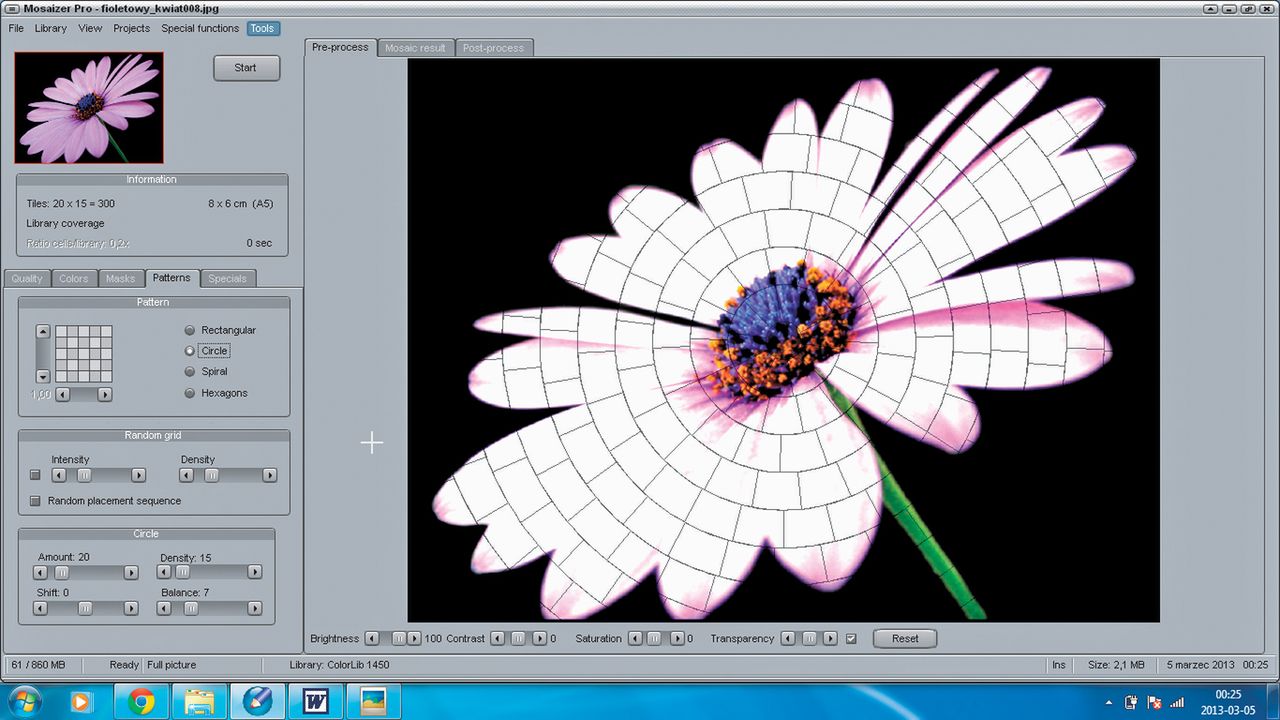Open the network signal tray icon
The width and height of the screenshot is (1280, 720).
(x=1176, y=702)
